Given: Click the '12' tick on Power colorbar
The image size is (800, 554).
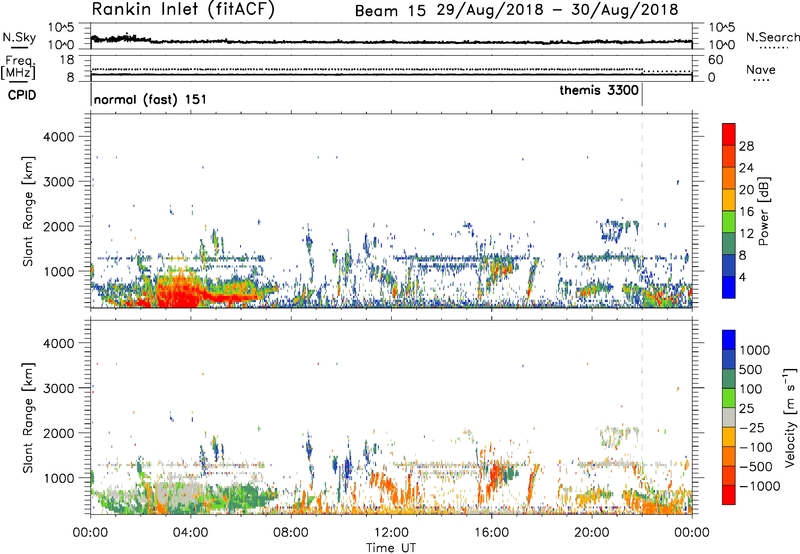Looking at the screenshot, I should click(746, 234).
